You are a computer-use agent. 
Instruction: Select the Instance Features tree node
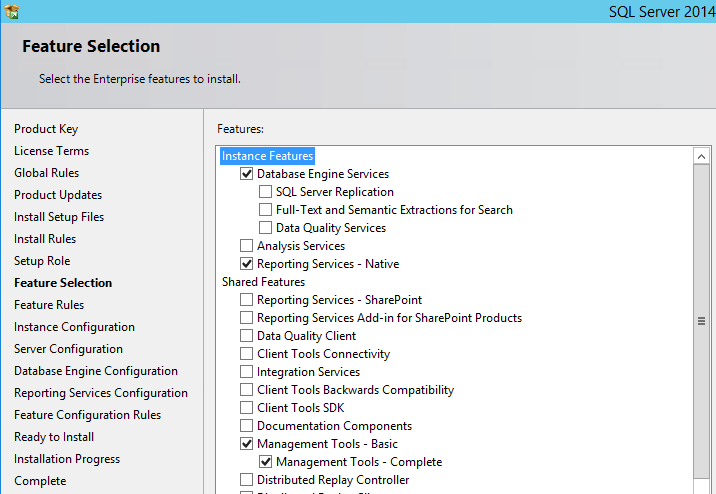click(x=268, y=156)
